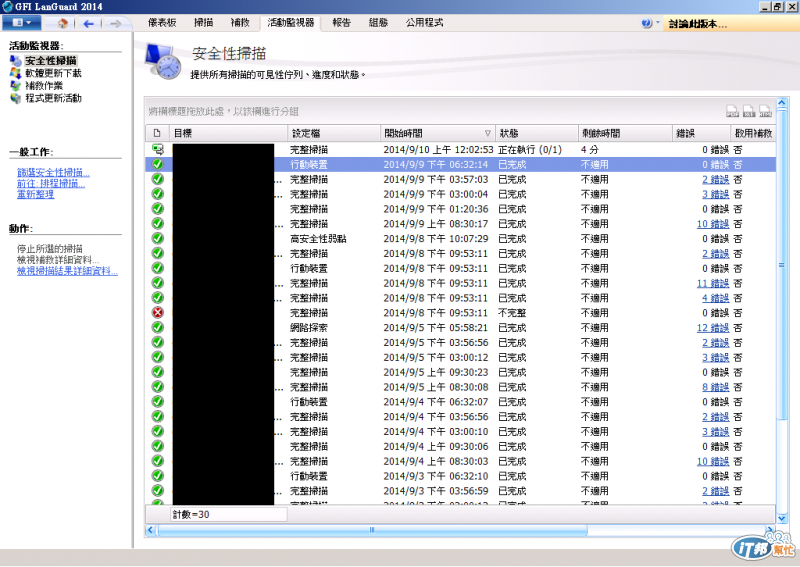800x567 pixels.
Task: Click green check icon of 高安全性弱點 row
Action: 158,238
